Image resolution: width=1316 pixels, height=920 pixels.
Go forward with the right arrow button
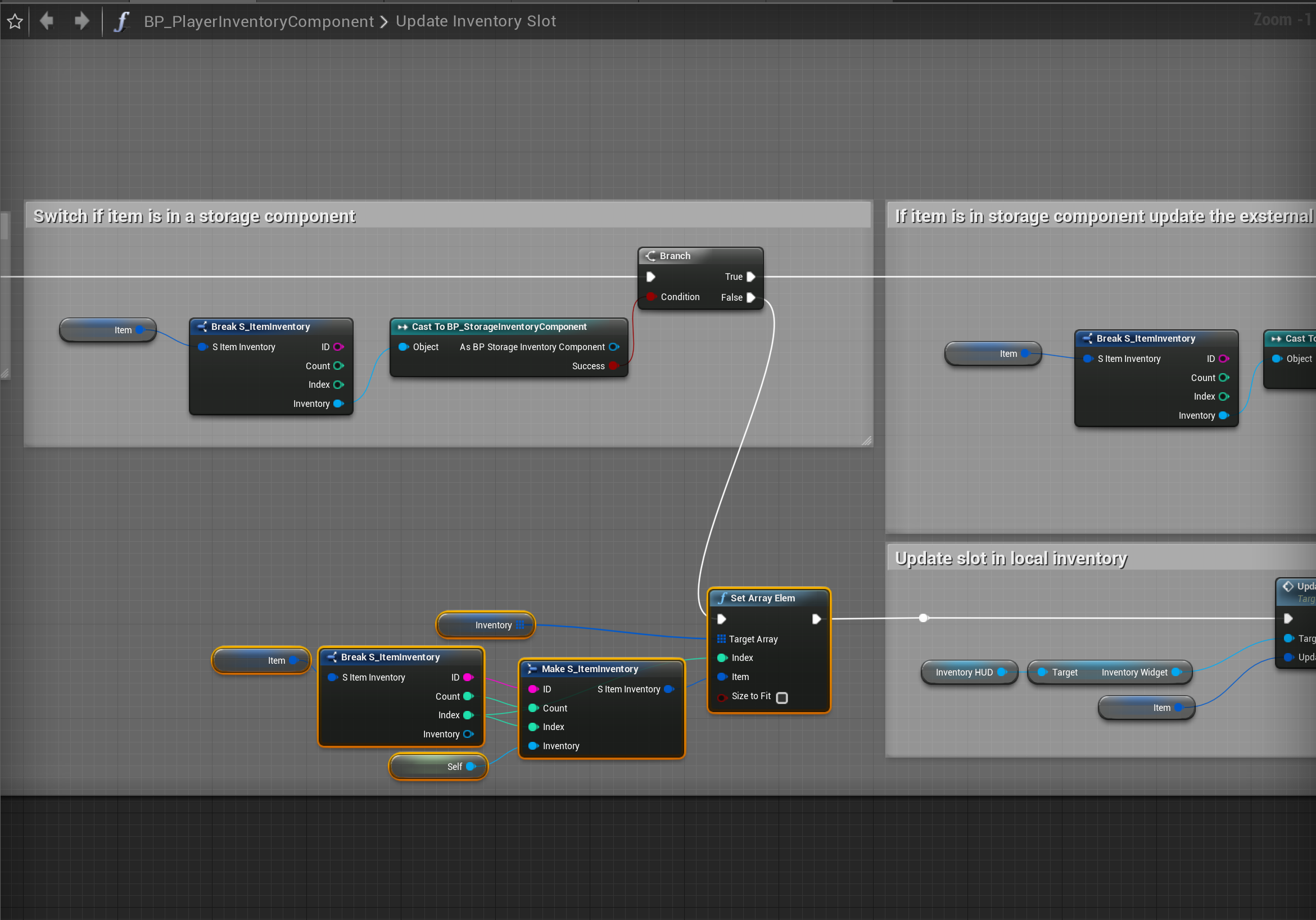click(x=82, y=21)
